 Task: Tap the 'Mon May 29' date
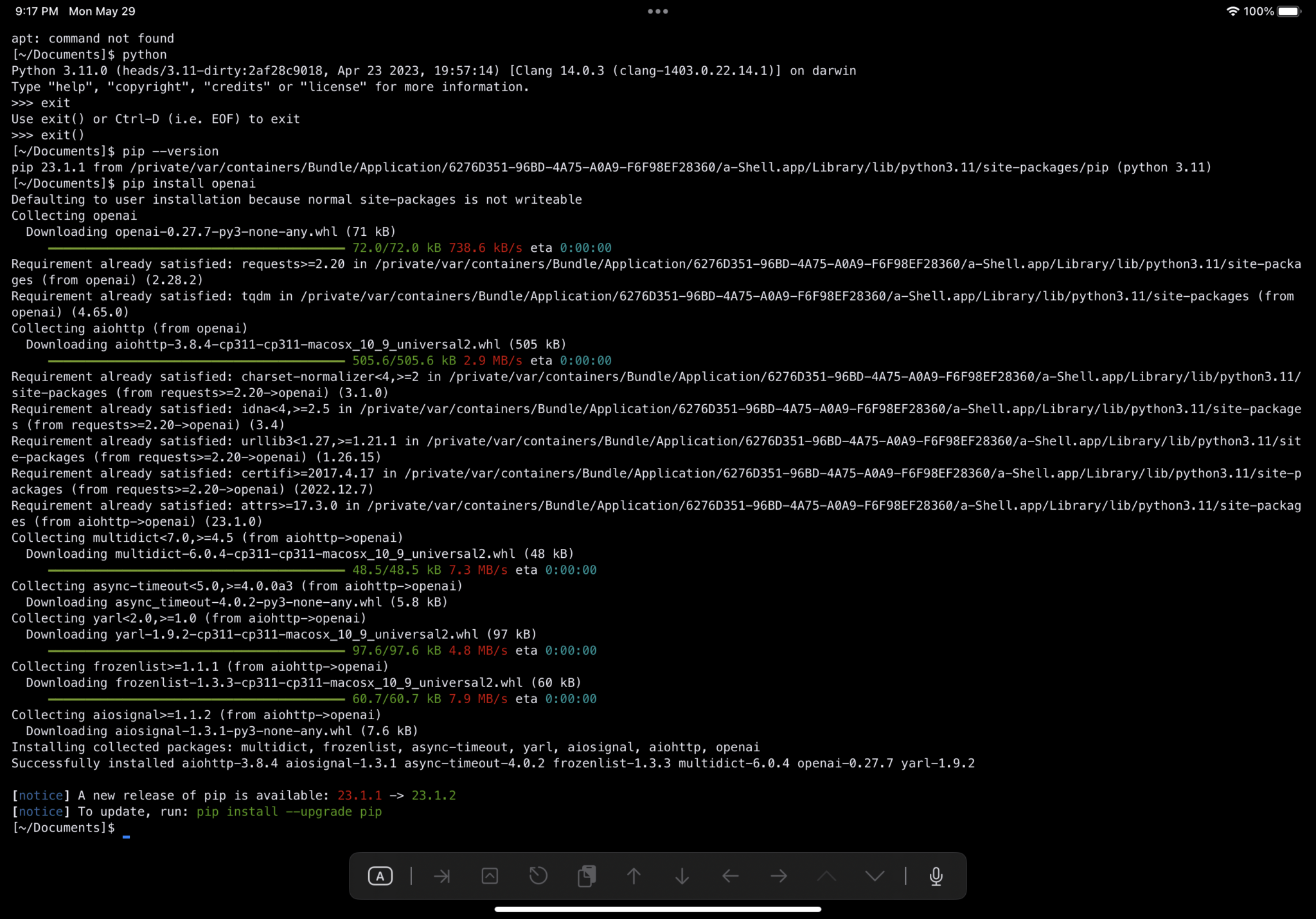click(x=102, y=11)
